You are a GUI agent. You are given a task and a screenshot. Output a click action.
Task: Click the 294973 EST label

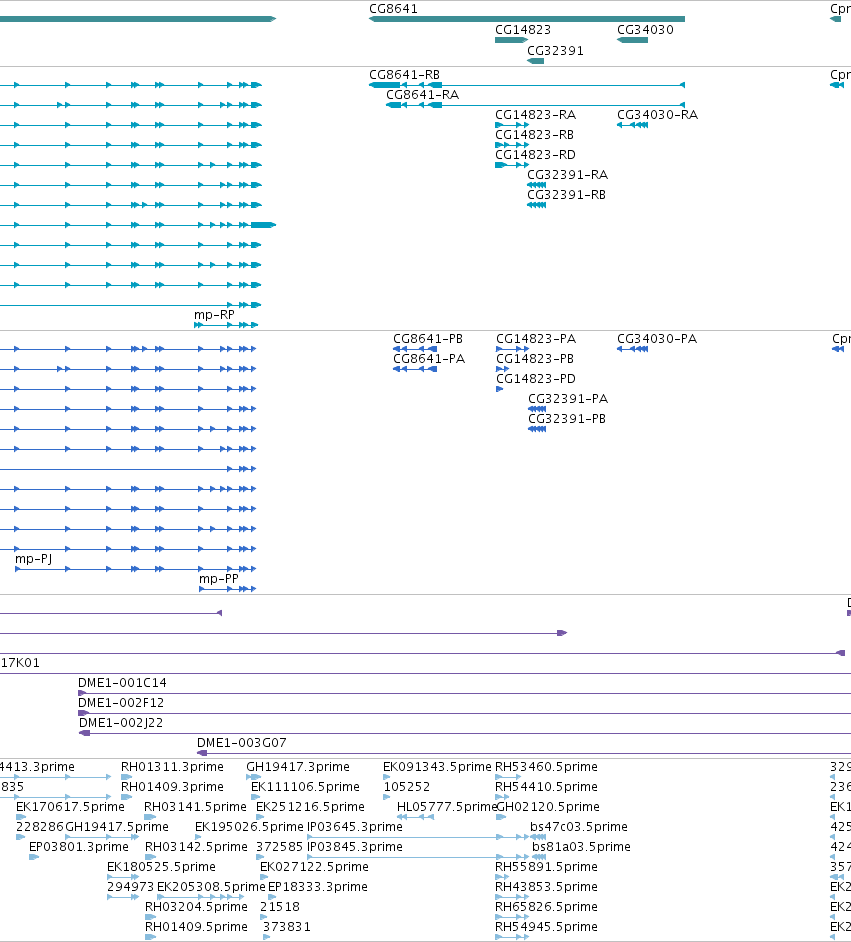click(130, 887)
